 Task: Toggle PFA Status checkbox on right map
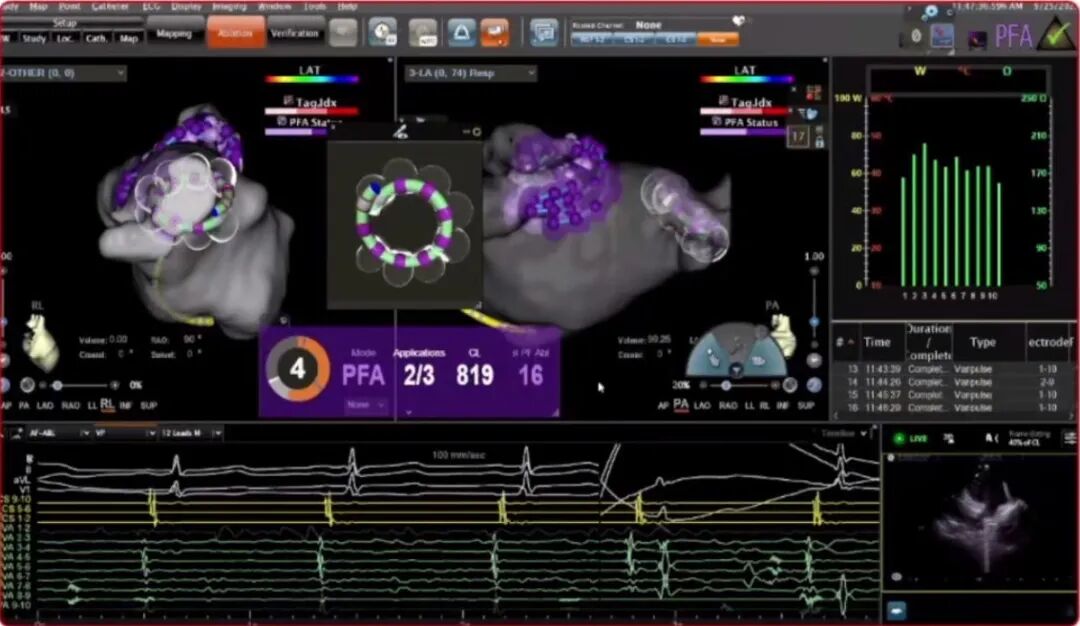716,122
